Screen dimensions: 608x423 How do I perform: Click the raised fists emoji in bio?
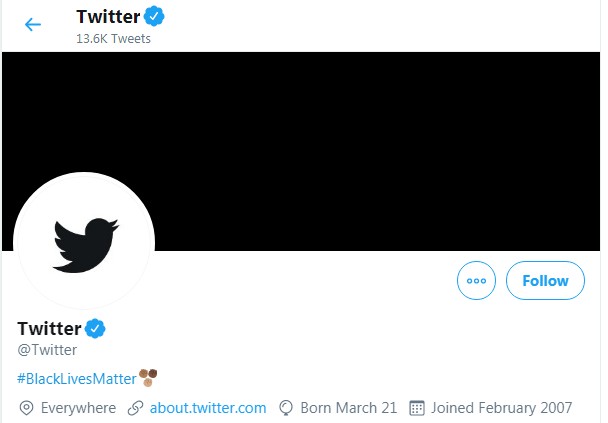[x=148, y=377]
